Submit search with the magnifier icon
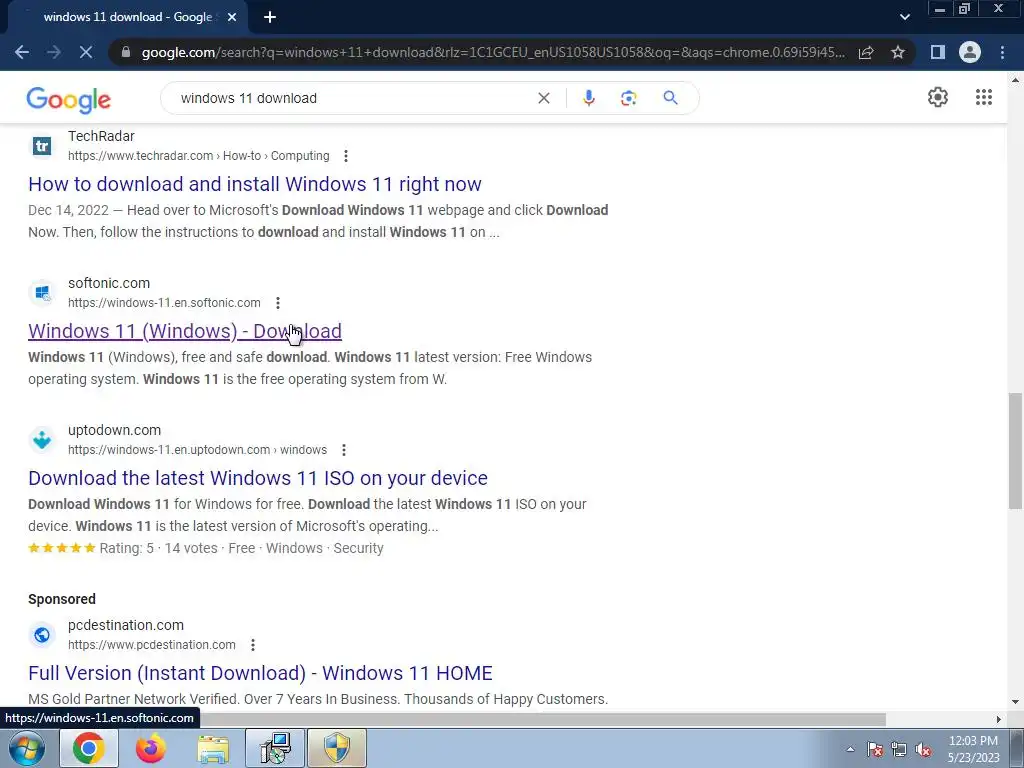Viewport: 1024px width, 768px height. [x=670, y=98]
